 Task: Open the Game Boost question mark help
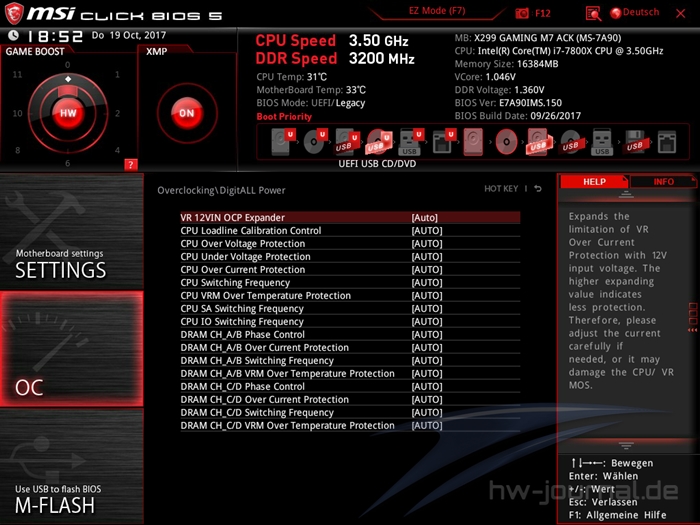(x=130, y=165)
